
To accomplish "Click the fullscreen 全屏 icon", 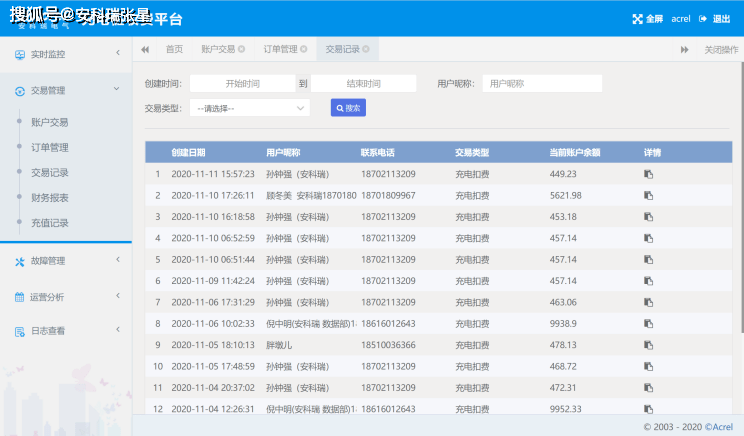I will (637, 19).
